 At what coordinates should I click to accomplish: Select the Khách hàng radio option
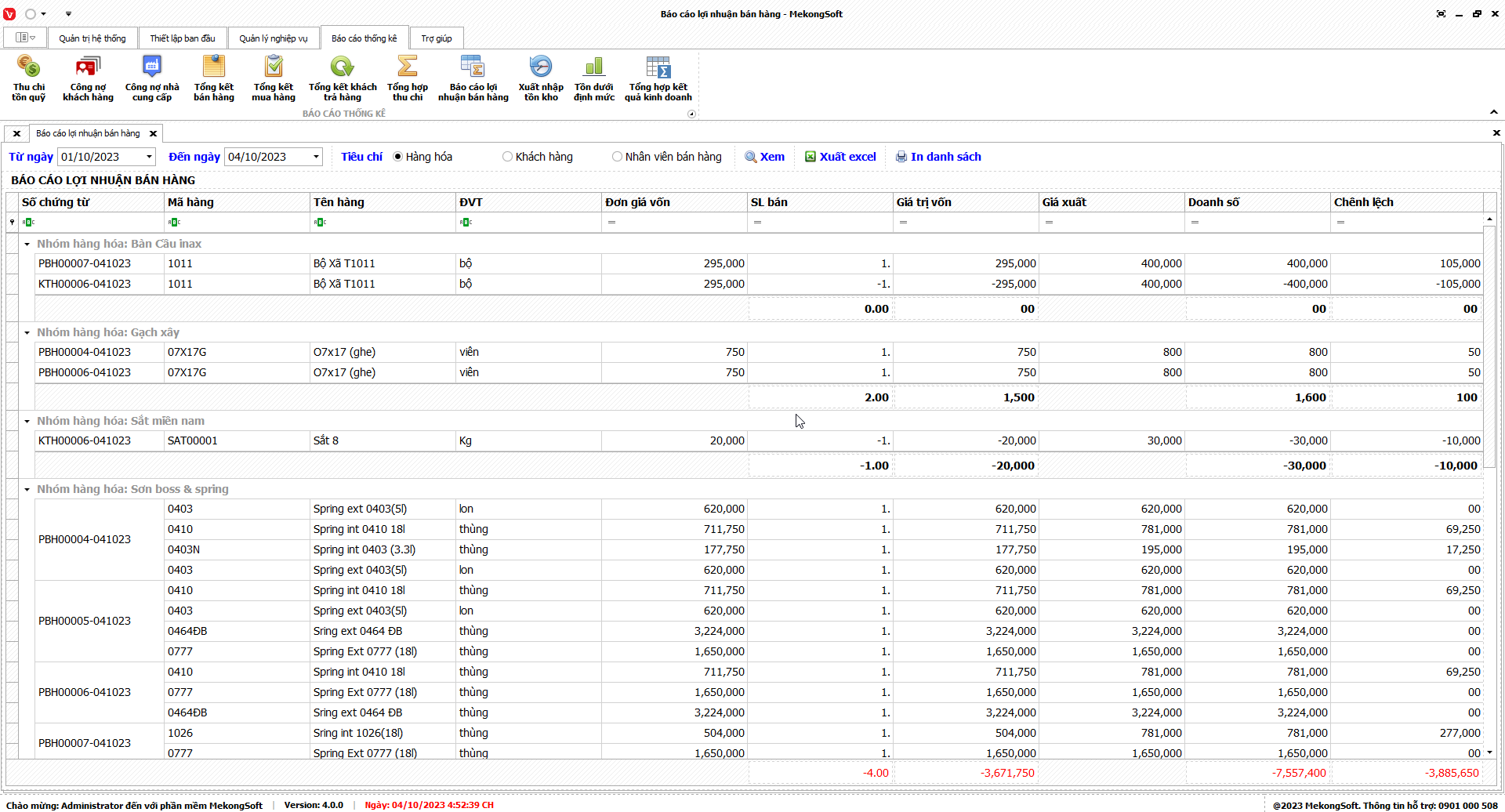click(x=508, y=157)
